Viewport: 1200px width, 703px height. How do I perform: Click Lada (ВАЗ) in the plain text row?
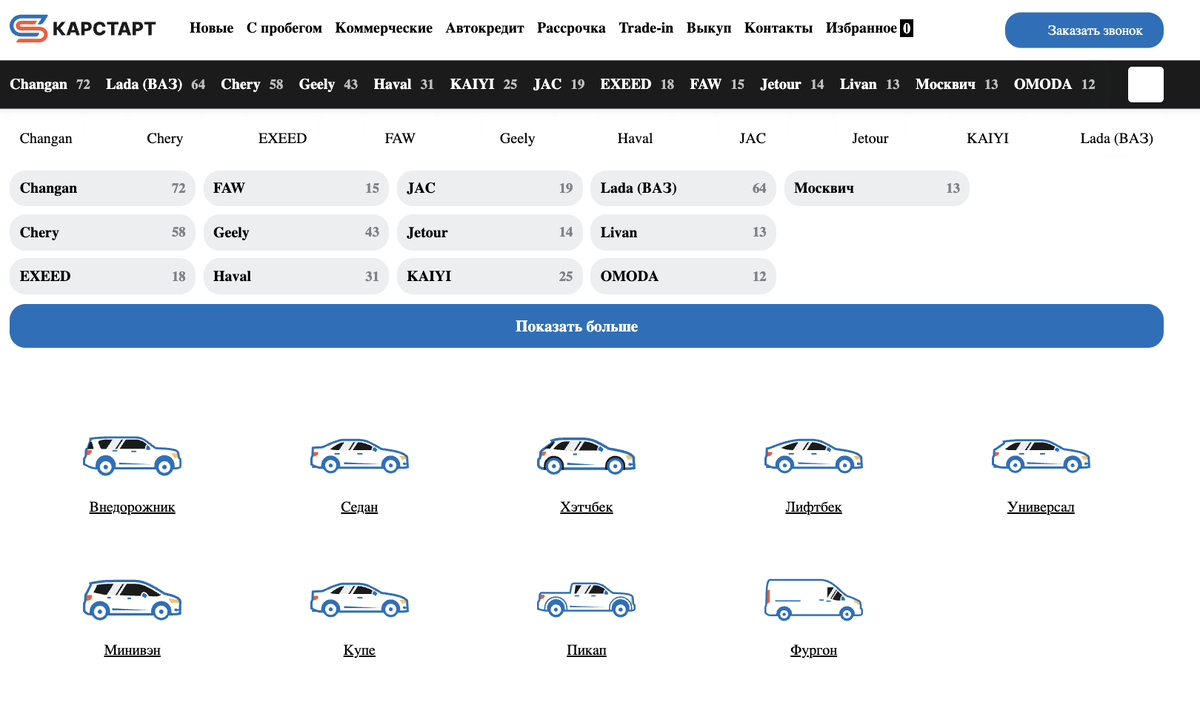1117,138
